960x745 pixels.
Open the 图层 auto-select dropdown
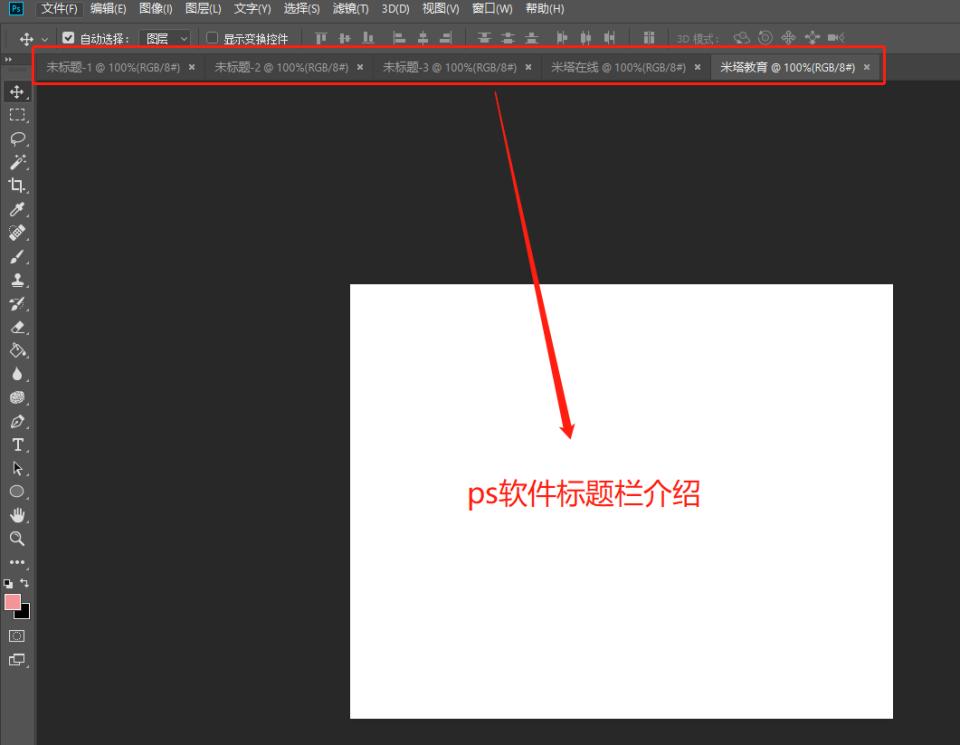163,38
